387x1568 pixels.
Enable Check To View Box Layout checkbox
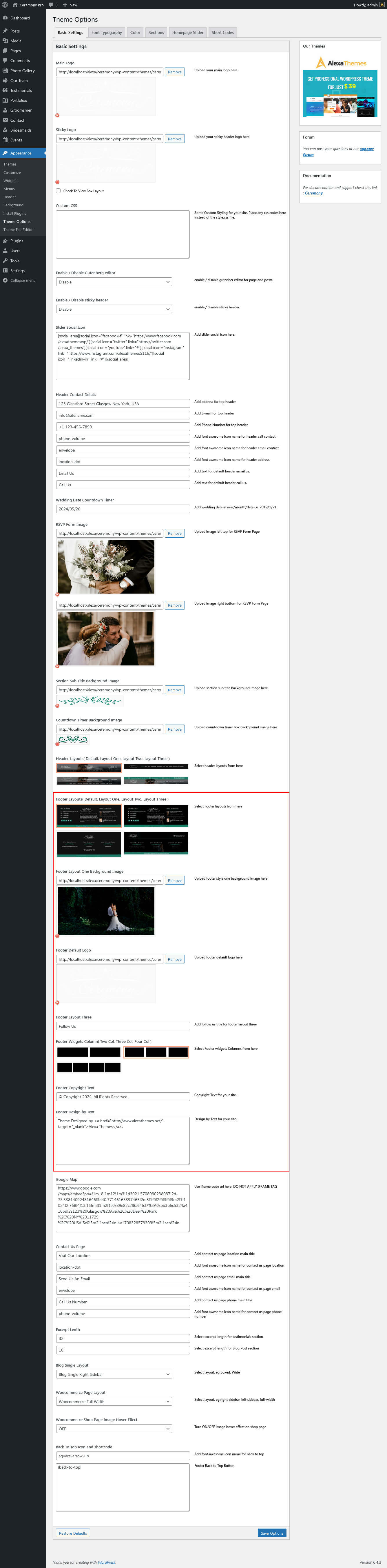click(59, 190)
